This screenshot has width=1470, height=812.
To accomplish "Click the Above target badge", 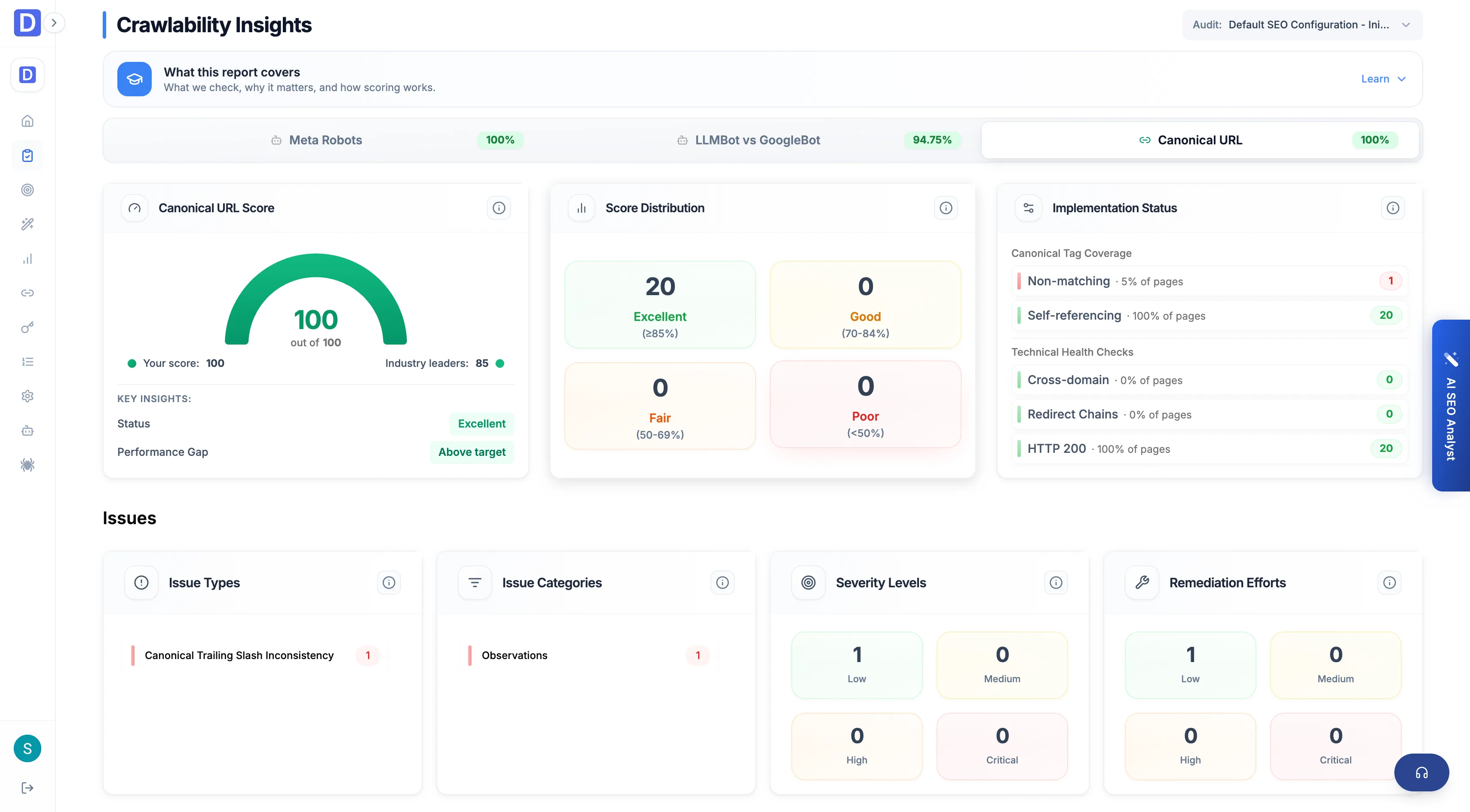I will (472, 452).
